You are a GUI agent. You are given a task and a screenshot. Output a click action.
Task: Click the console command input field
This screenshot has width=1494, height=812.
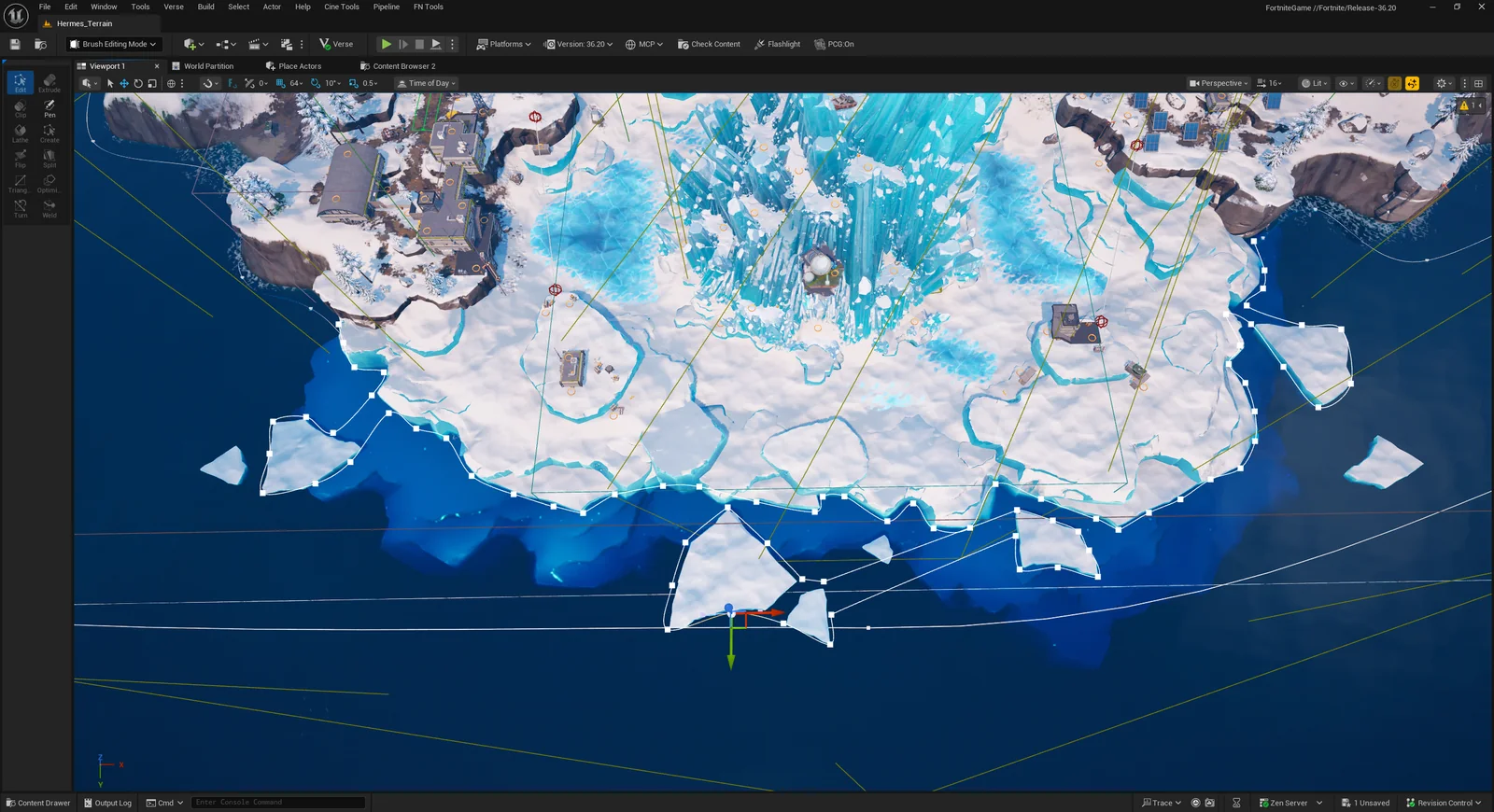coord(278,803)
